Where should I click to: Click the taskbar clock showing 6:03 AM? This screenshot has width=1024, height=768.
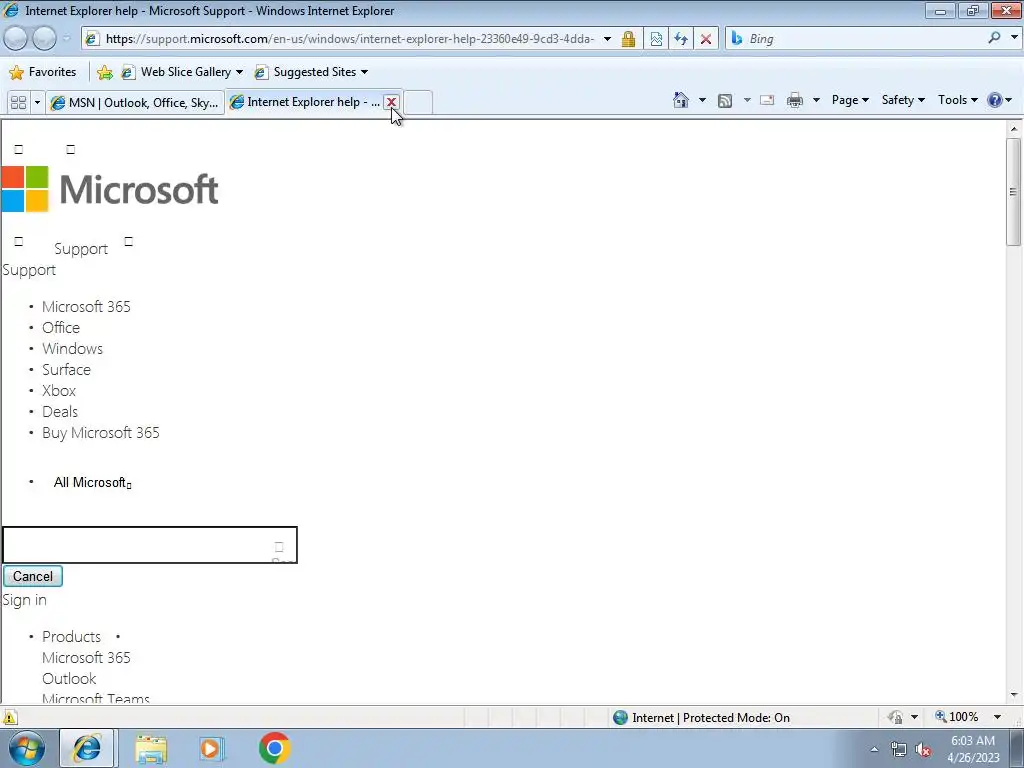tap(973, 749)
